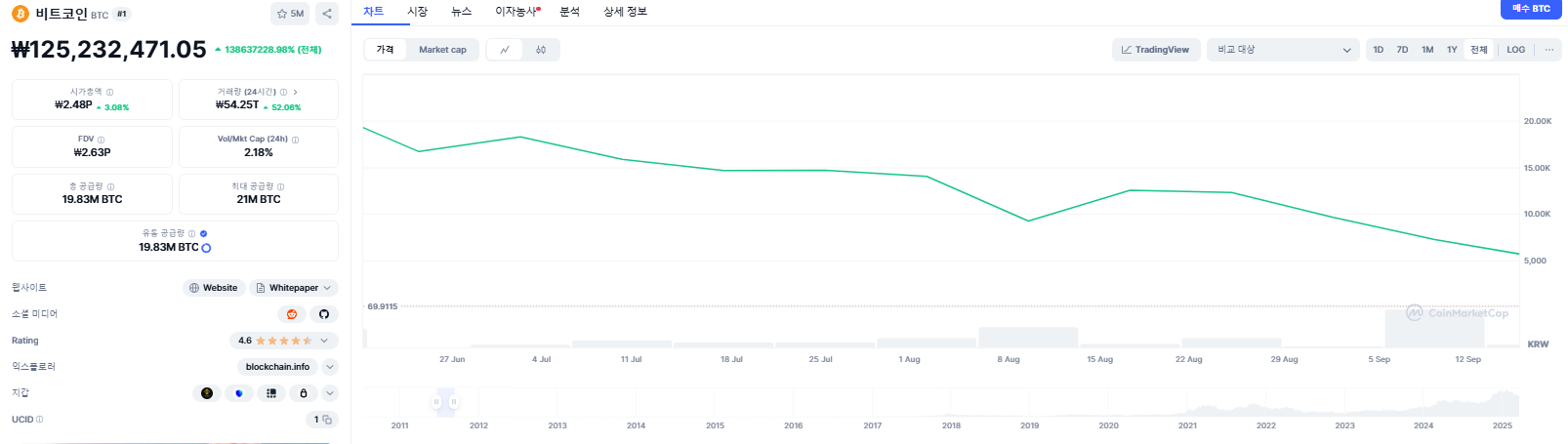Switch to the 이자농사 tab
The height and width of the screenshot is (444, 1568).
click(516, 12)
